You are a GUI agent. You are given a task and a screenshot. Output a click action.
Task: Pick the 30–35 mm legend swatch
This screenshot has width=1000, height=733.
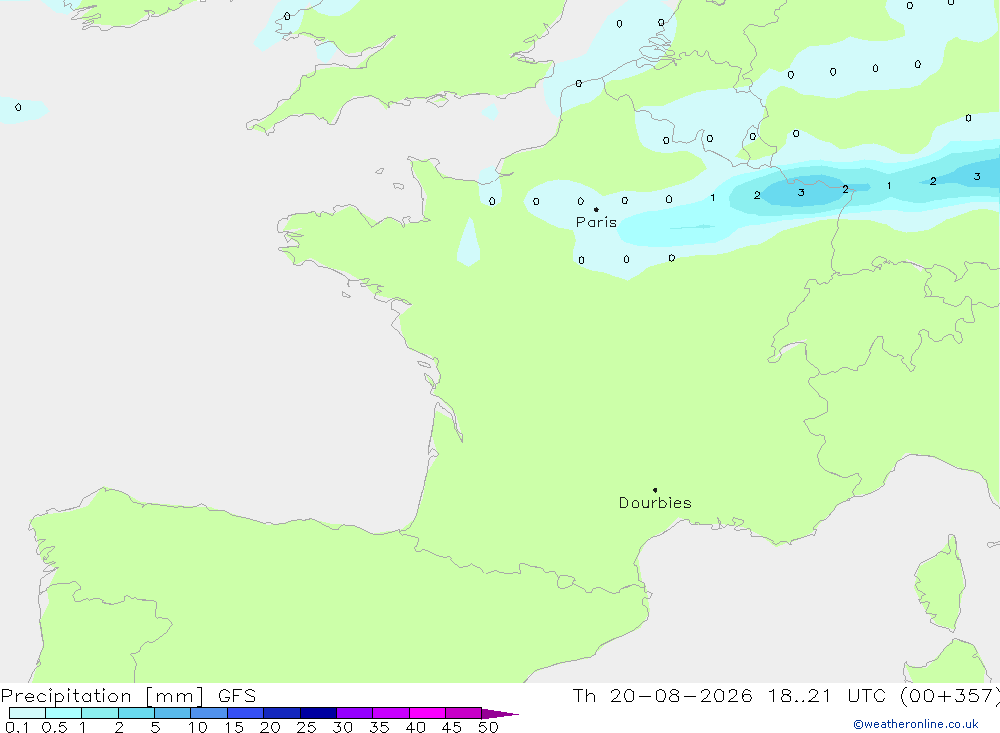coord(355,713)
